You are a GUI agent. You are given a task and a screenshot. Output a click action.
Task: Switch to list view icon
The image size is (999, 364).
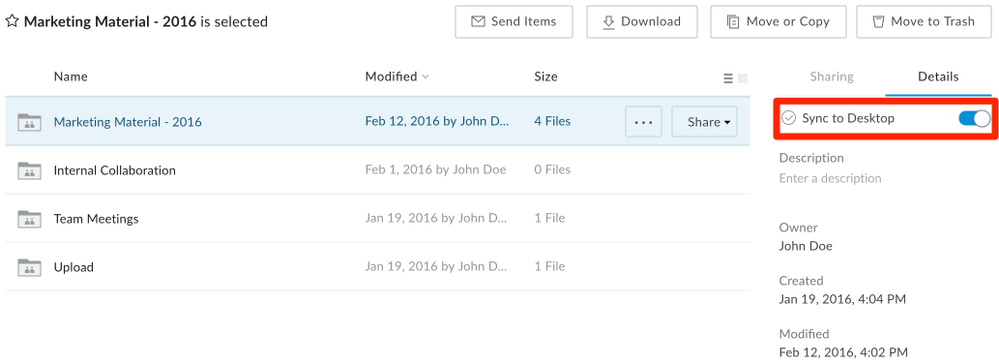point(728,78)
